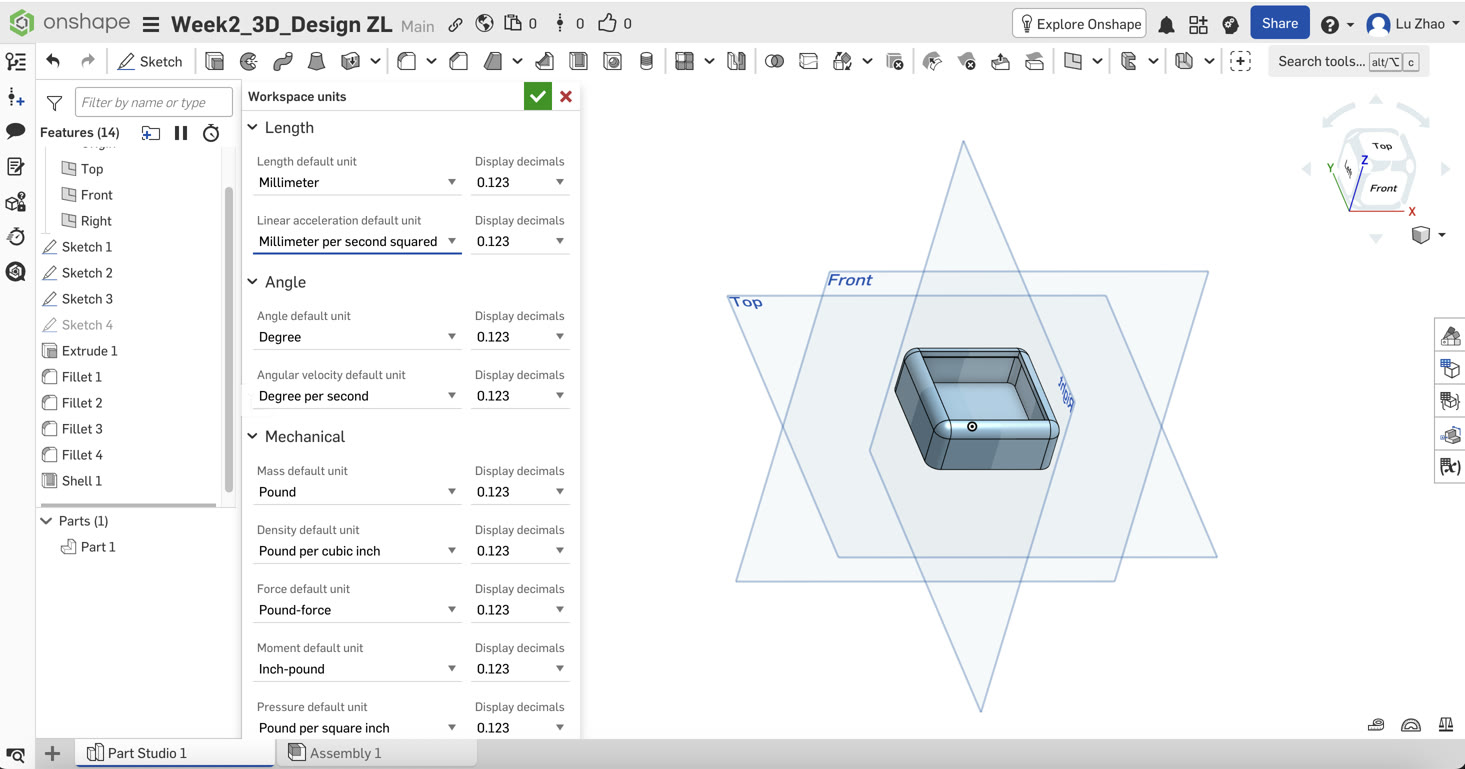Viewport: 1465px width, 769px height.
Task: Open display decimals dropdown for Length unit
Action: click(x=520, y=182)
